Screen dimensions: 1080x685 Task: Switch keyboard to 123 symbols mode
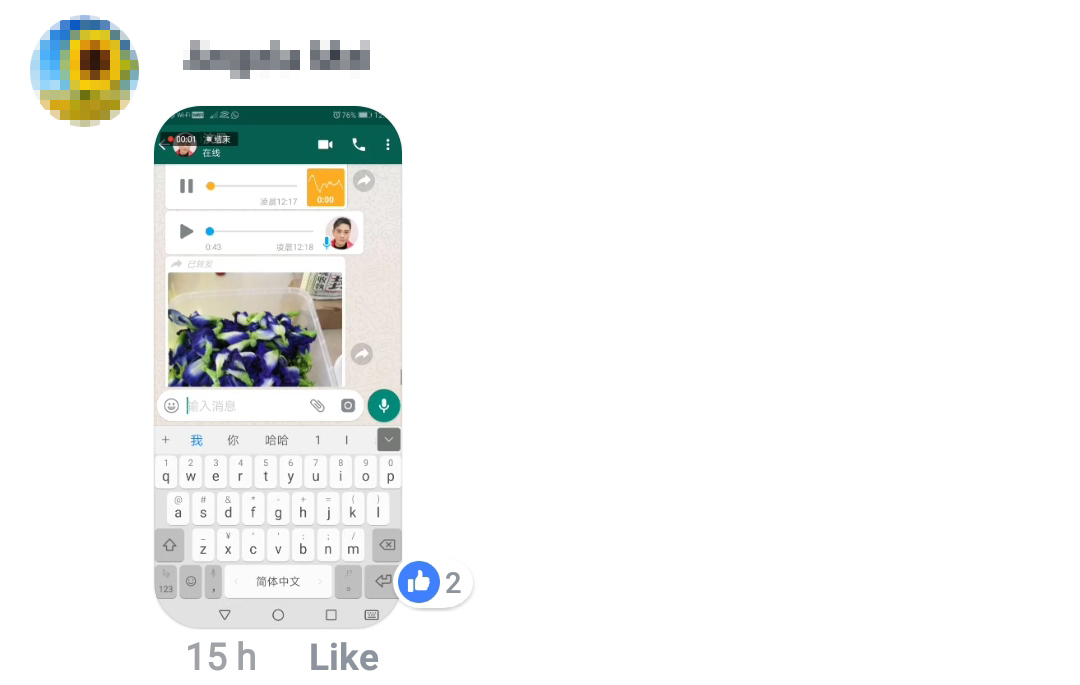[x=166, y=582]
